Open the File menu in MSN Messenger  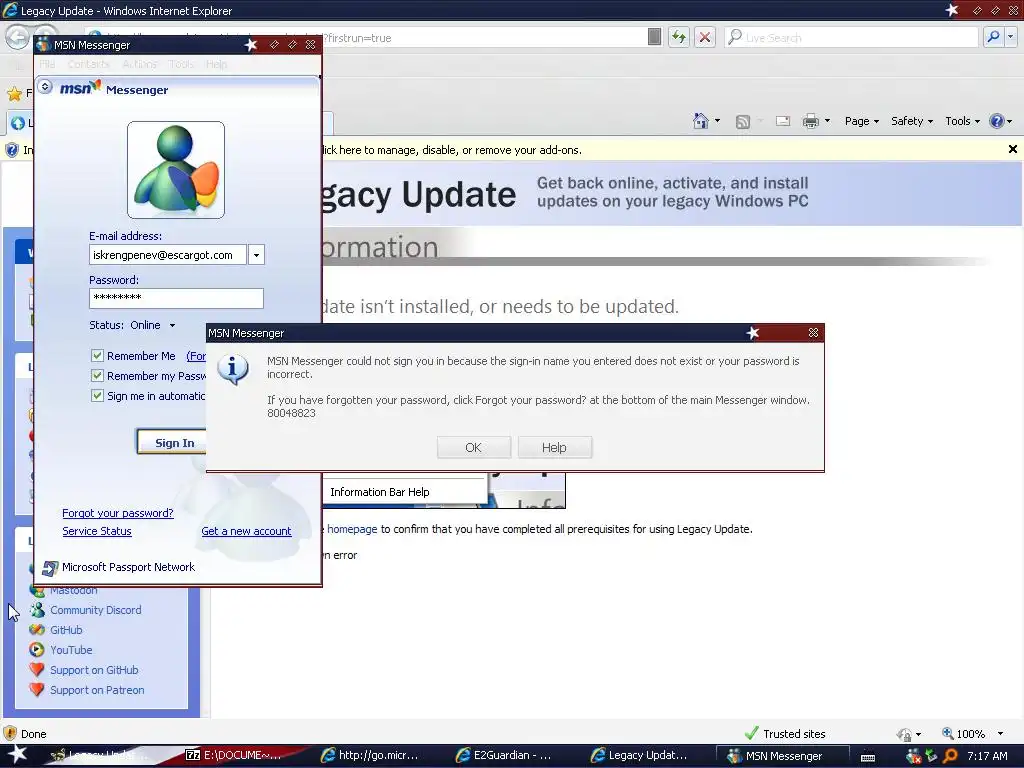point(47,64)
